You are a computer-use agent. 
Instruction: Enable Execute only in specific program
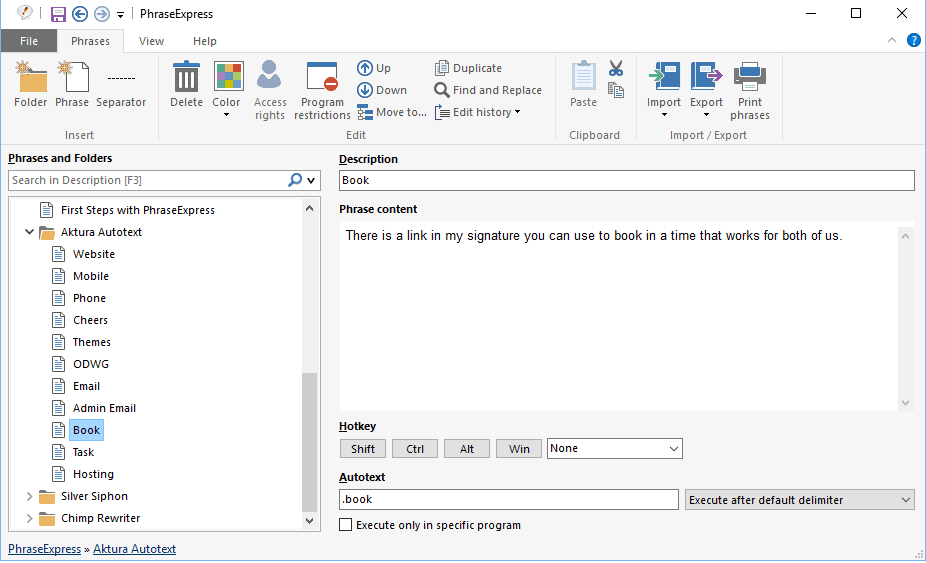(x=345, y=525)
